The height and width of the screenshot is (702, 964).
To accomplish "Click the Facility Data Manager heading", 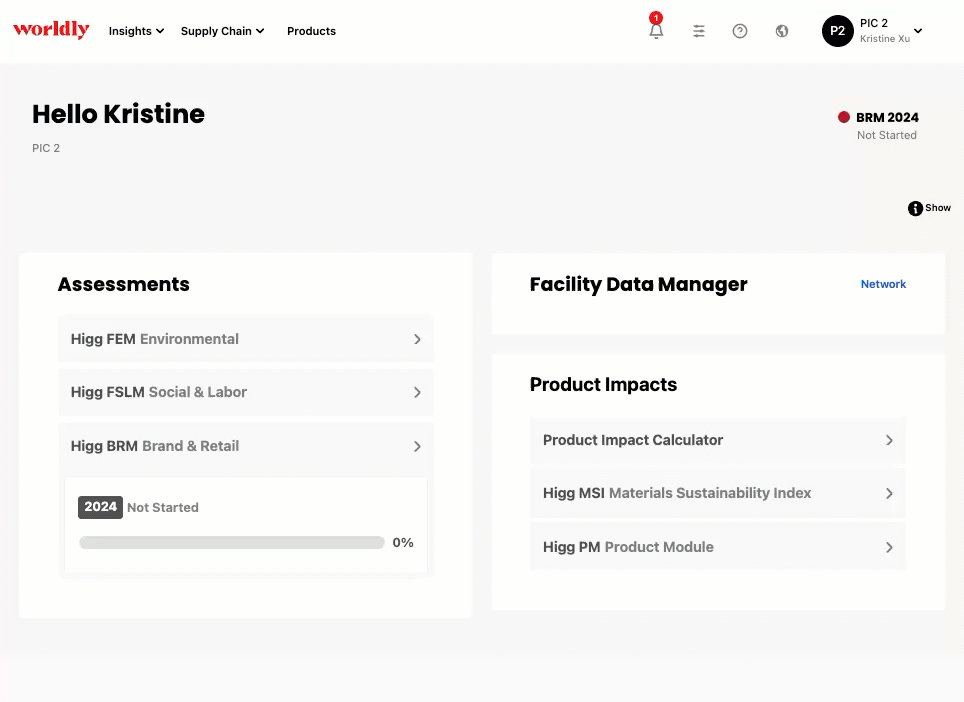I will click(x=638, y=285).
